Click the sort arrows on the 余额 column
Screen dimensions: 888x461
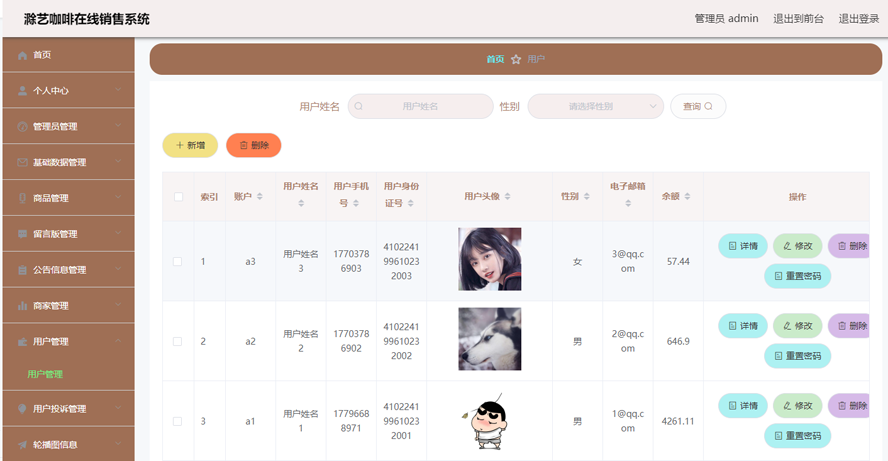coord(687,197)
